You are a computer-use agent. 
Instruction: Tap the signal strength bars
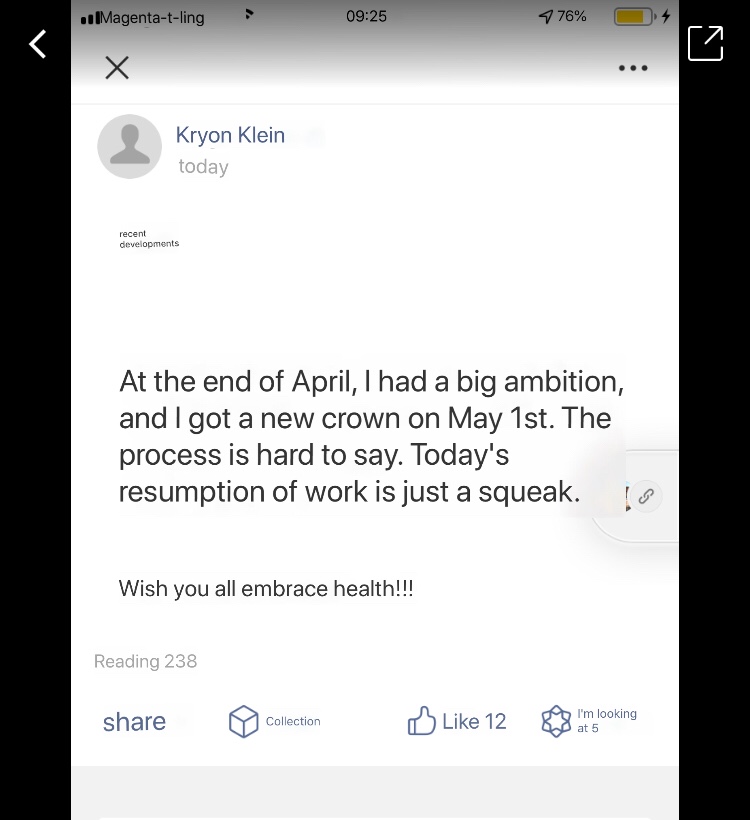pyautogui.click(x=91, y=17)
